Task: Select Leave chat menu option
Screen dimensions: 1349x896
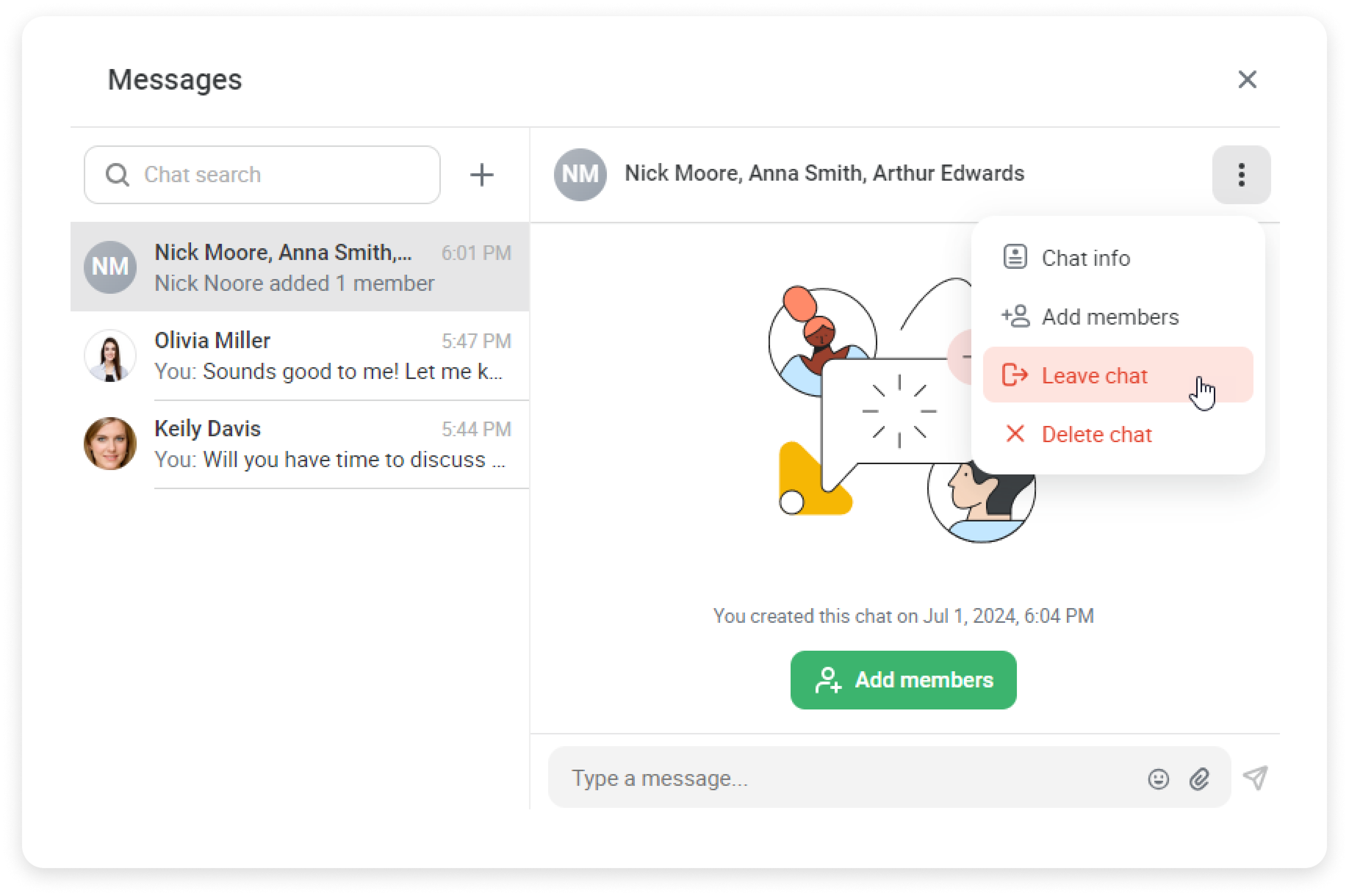Action: pos(1094,376)
